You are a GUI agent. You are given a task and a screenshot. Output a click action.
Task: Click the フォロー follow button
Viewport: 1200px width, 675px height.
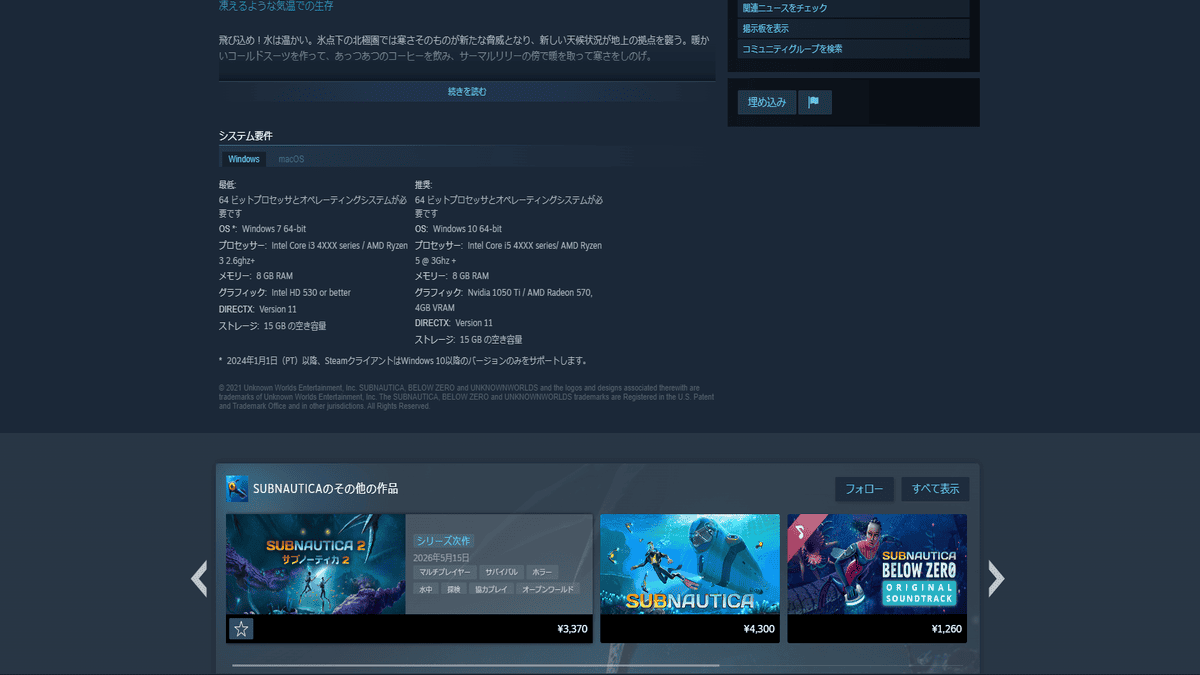coord(864,489)
